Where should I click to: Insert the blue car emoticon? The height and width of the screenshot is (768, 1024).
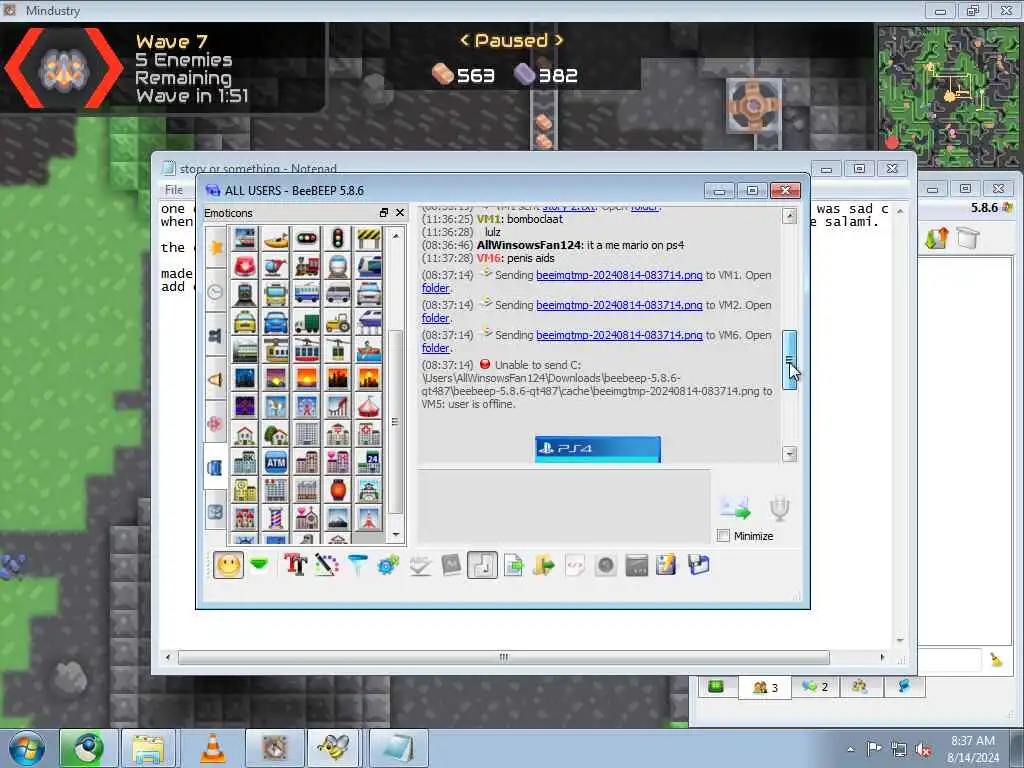click(x=276, y=322)
